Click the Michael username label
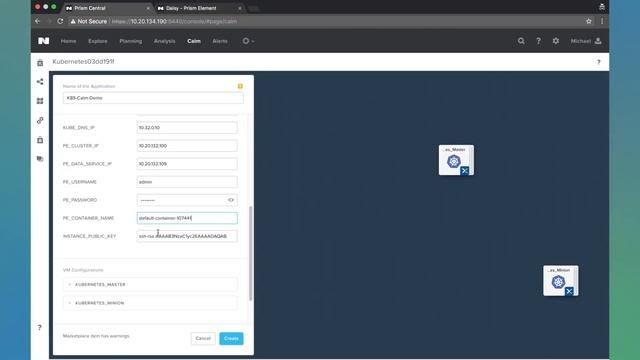This screenshot has height=360, width=640. click(x=580, y=41)
